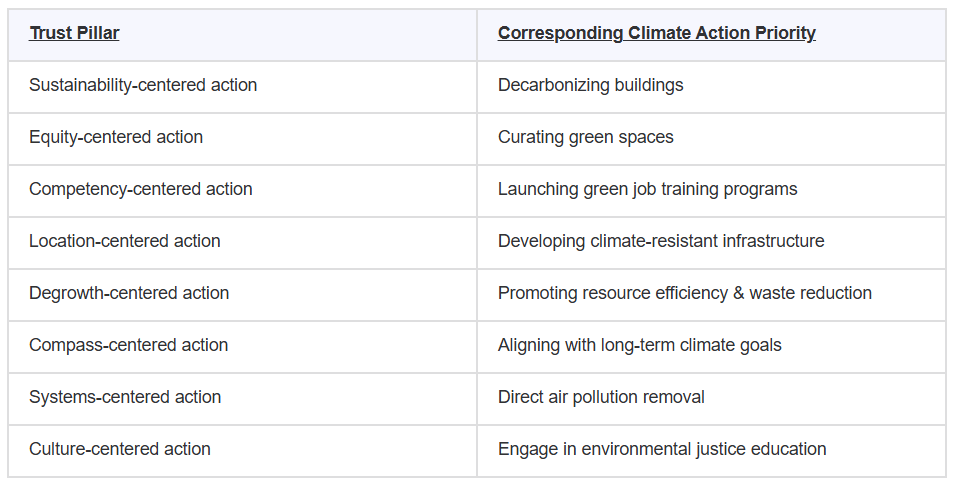
Task: Click the Equity-centered action cell
Action: [x=116, y=137]
